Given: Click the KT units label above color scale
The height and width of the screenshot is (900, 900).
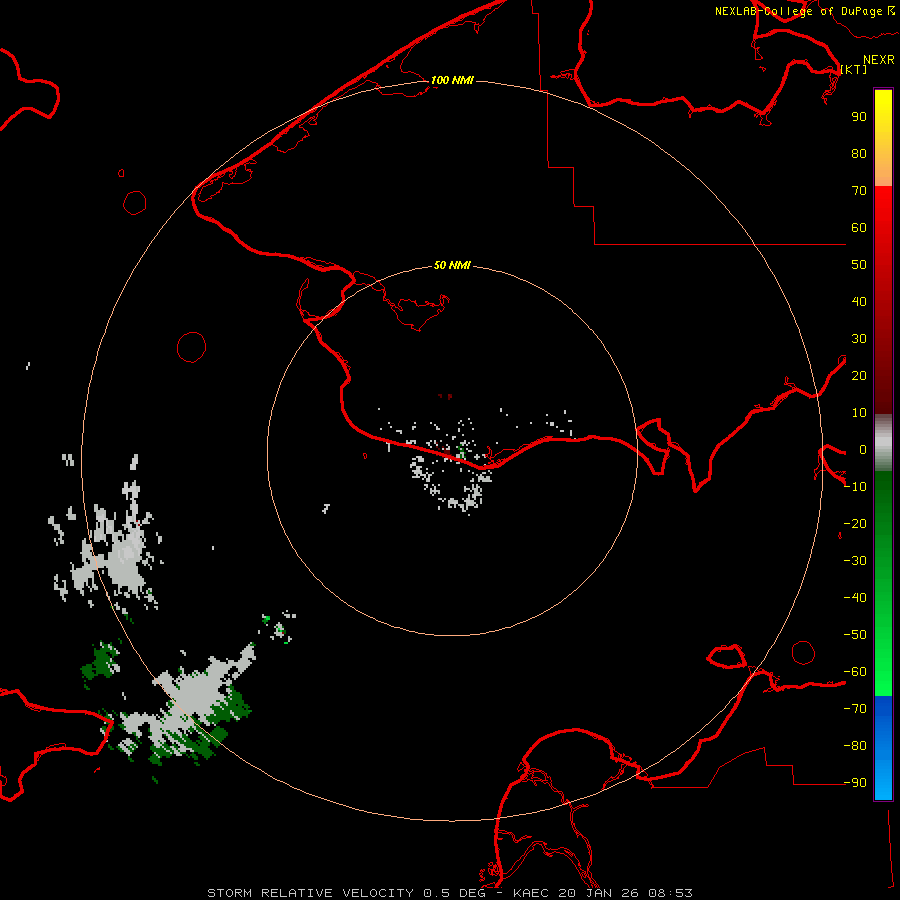Looking at the screenshot, I should 853,69.
